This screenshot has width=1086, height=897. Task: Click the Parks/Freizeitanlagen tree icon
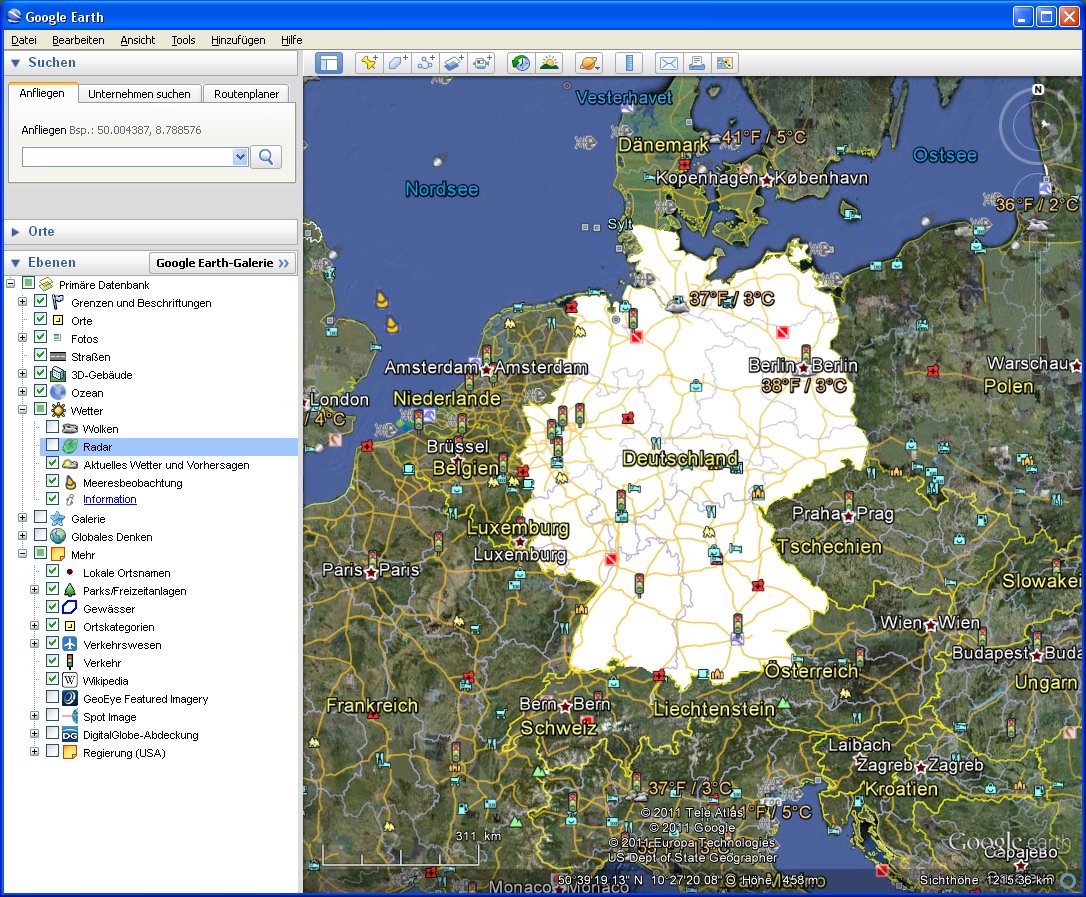tap(70, 590)
